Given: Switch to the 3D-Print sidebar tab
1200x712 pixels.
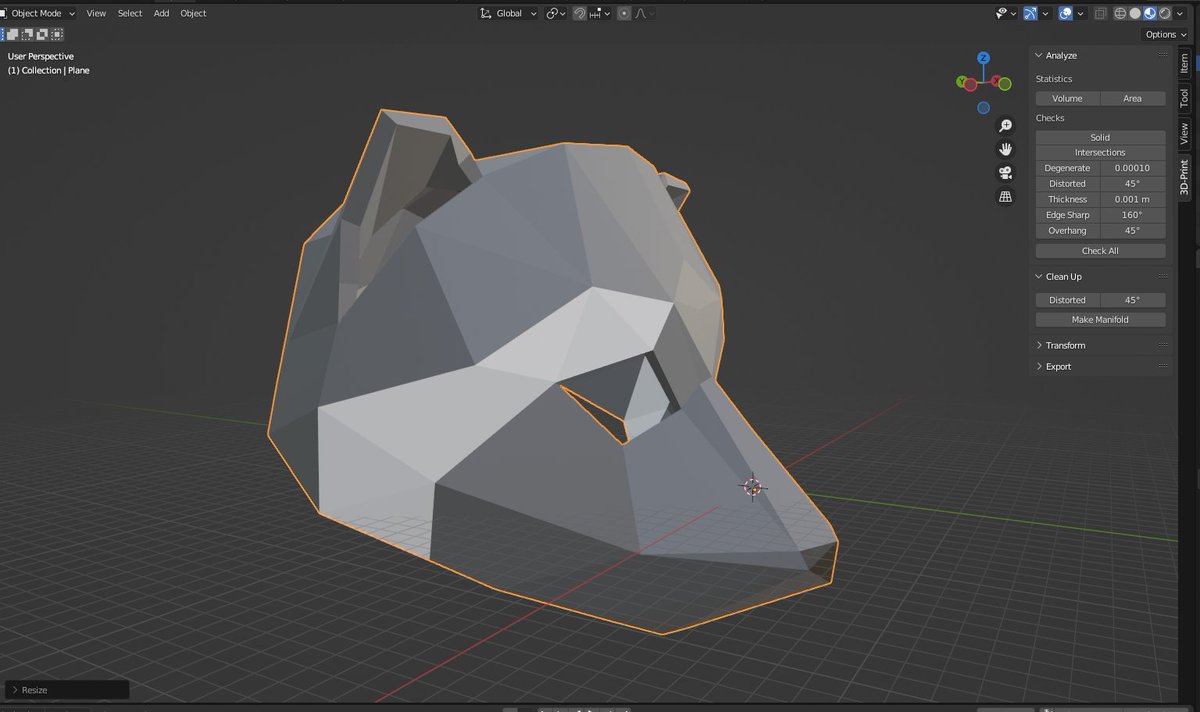Looking at the screenshot, I should pyautogui.click(x=1184, y=176).
